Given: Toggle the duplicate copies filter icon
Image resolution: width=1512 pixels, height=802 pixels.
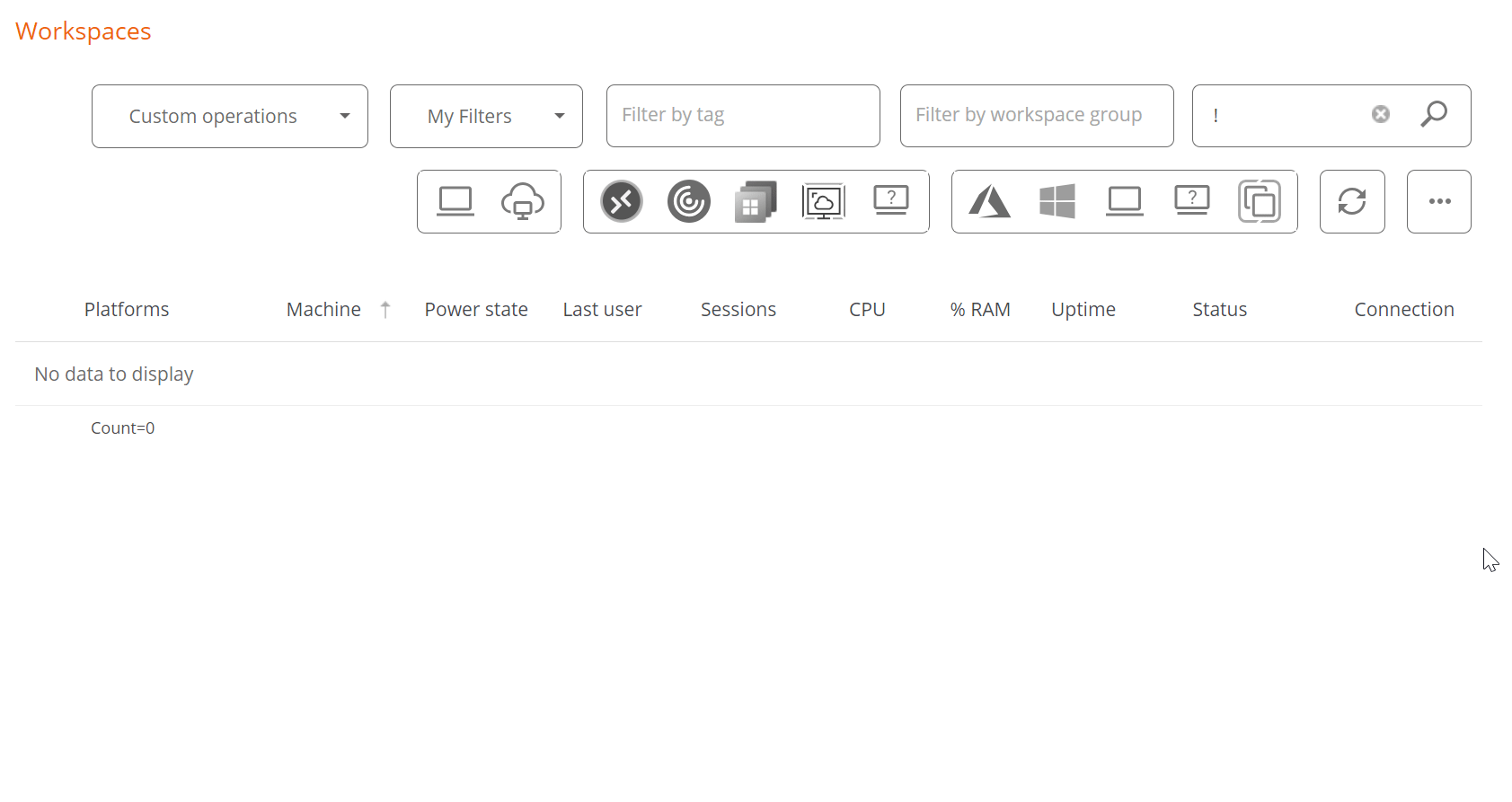Looking at the screenshot, I should click(x=1260, y=201).
